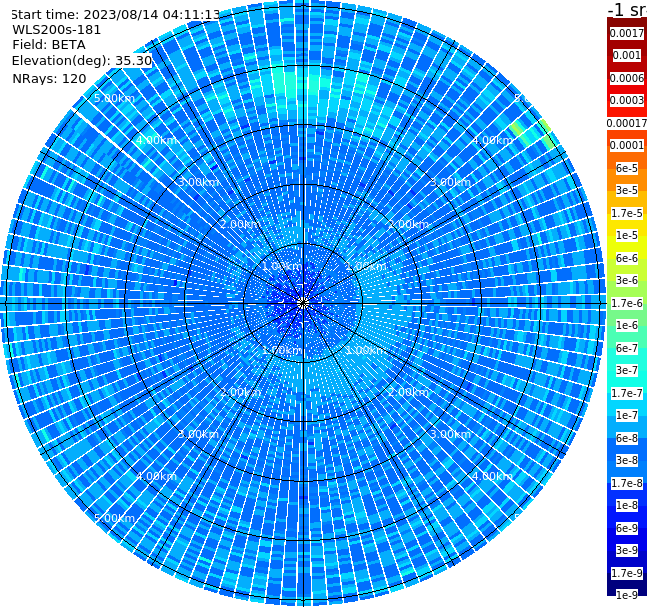Viewport: 647px width, 607px height.
Task: Click the 6e-9 colorbar tick label
Action: point(626,528)
